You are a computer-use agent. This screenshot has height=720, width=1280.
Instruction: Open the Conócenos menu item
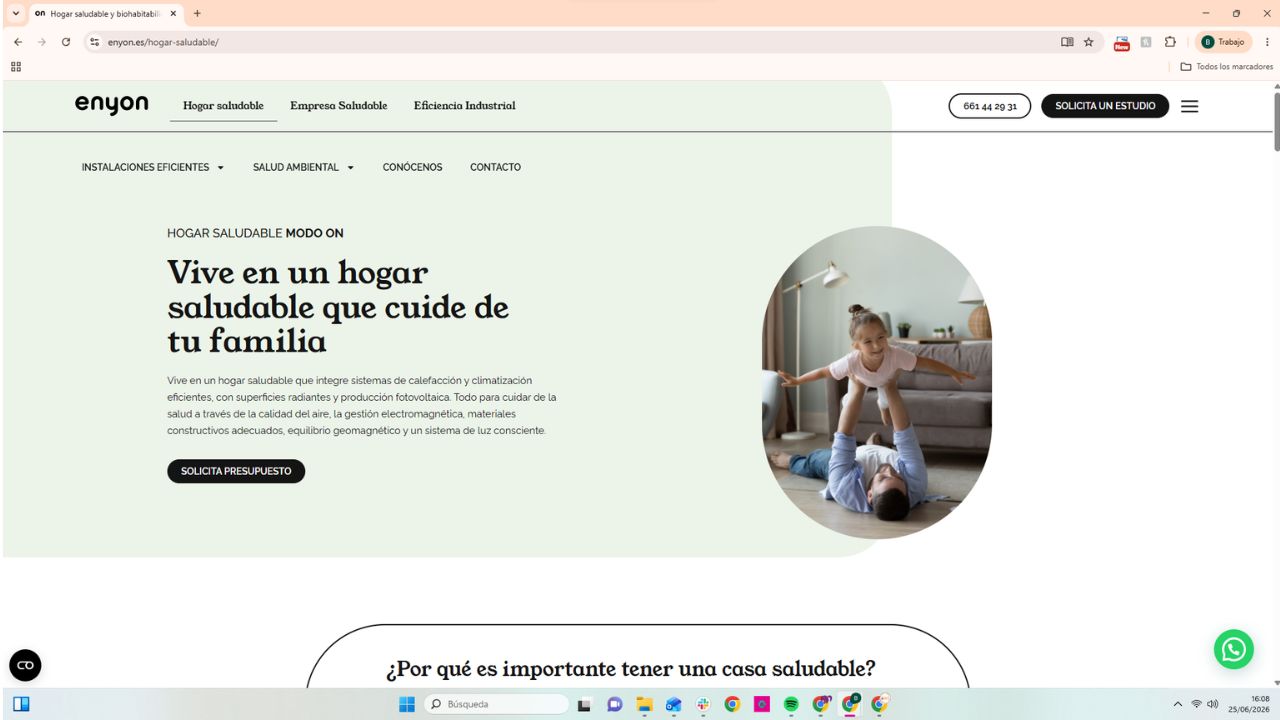(x=412, y=167)
